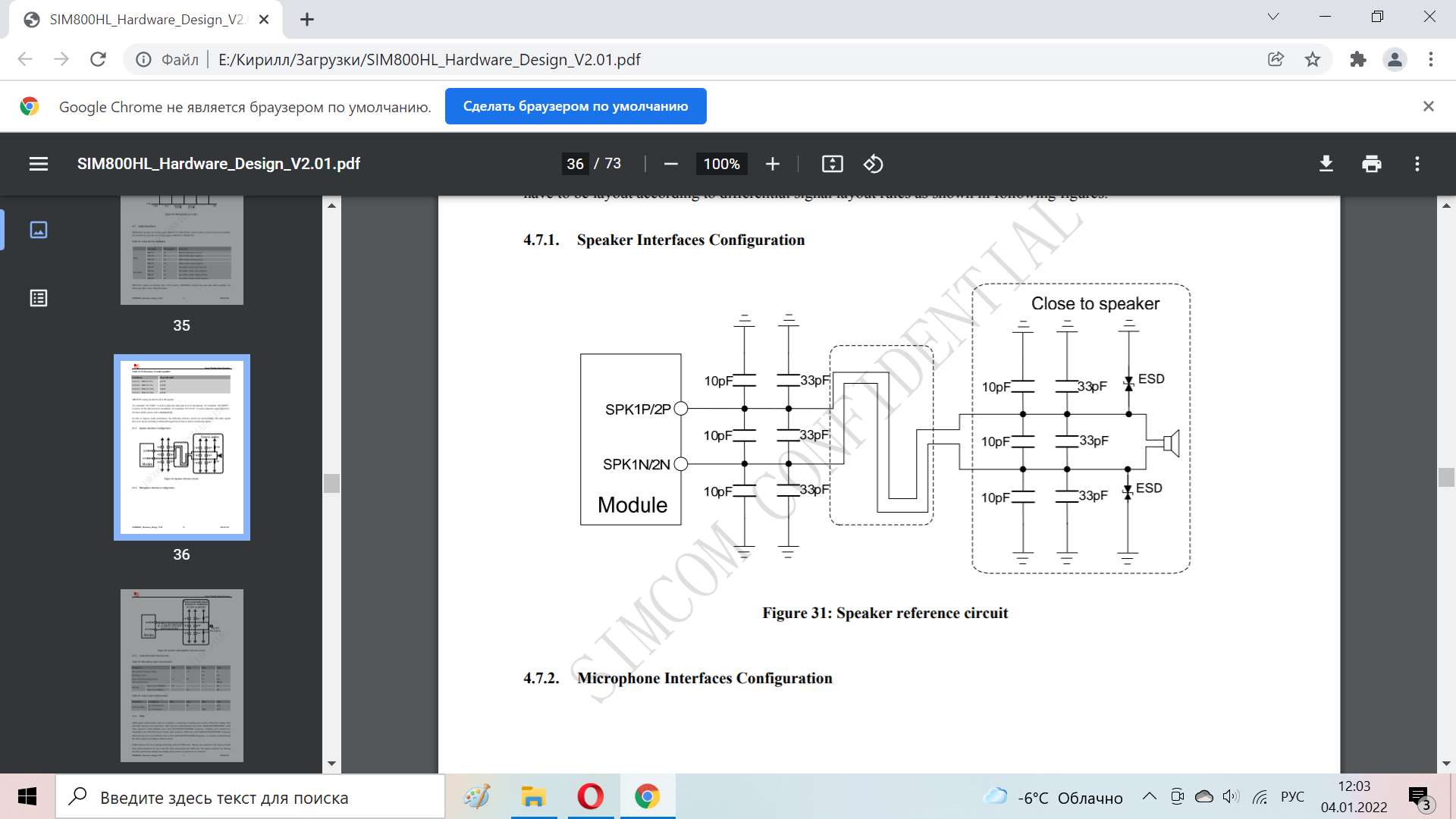Click thumbnail panel scroll down arrow
The height and width of the screenshot is (819, 1456).
coord(331,764)
